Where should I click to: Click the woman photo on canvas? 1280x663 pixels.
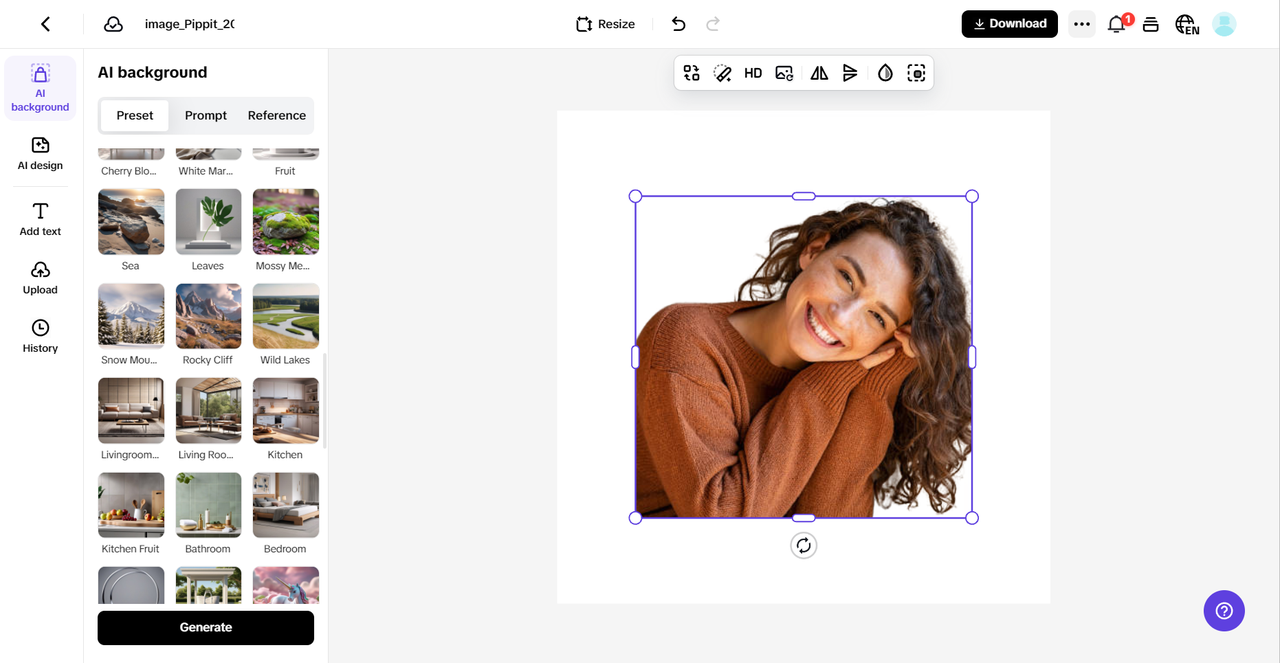pos(804,357)
